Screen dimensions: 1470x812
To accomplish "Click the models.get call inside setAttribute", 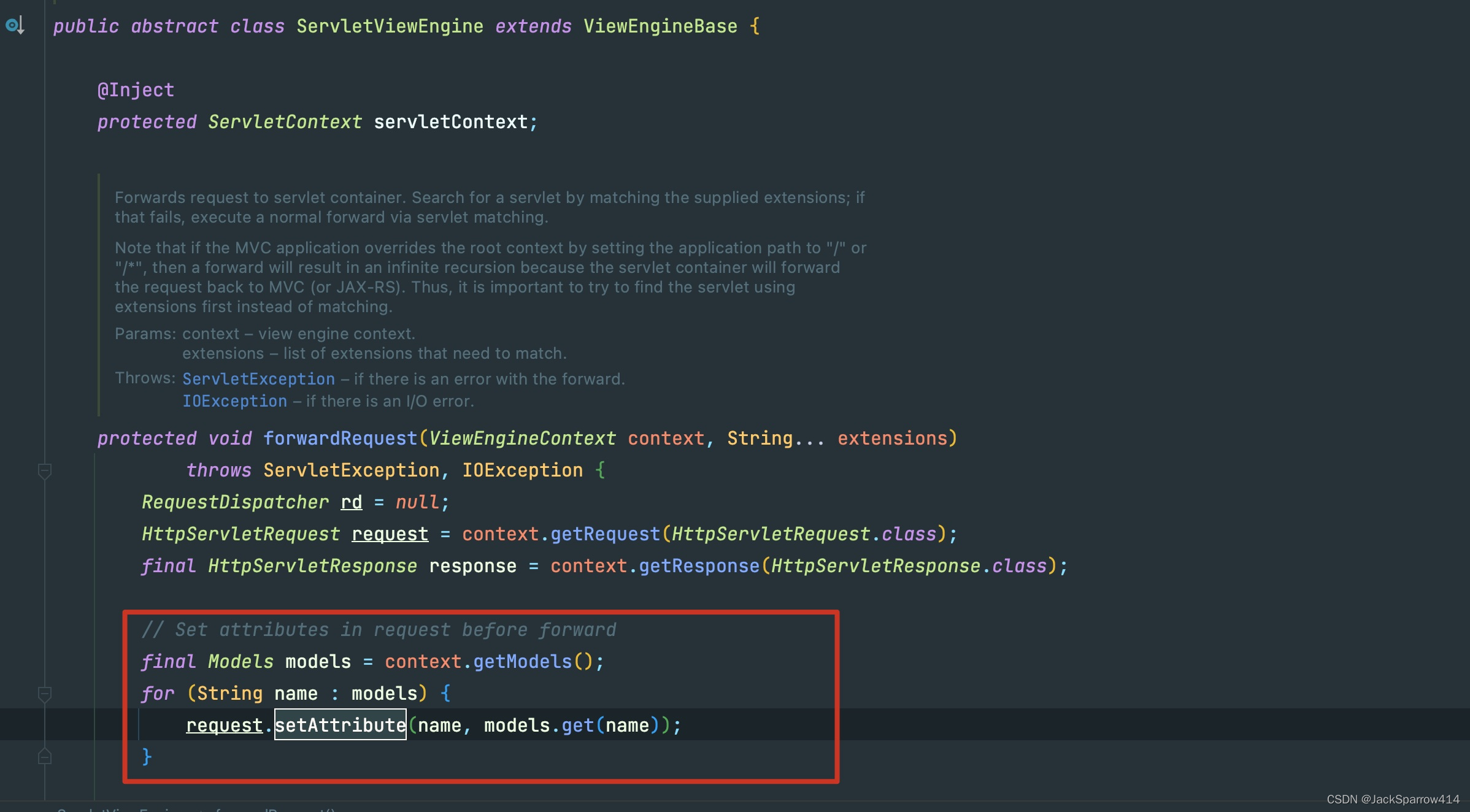I will click(539, 726).
